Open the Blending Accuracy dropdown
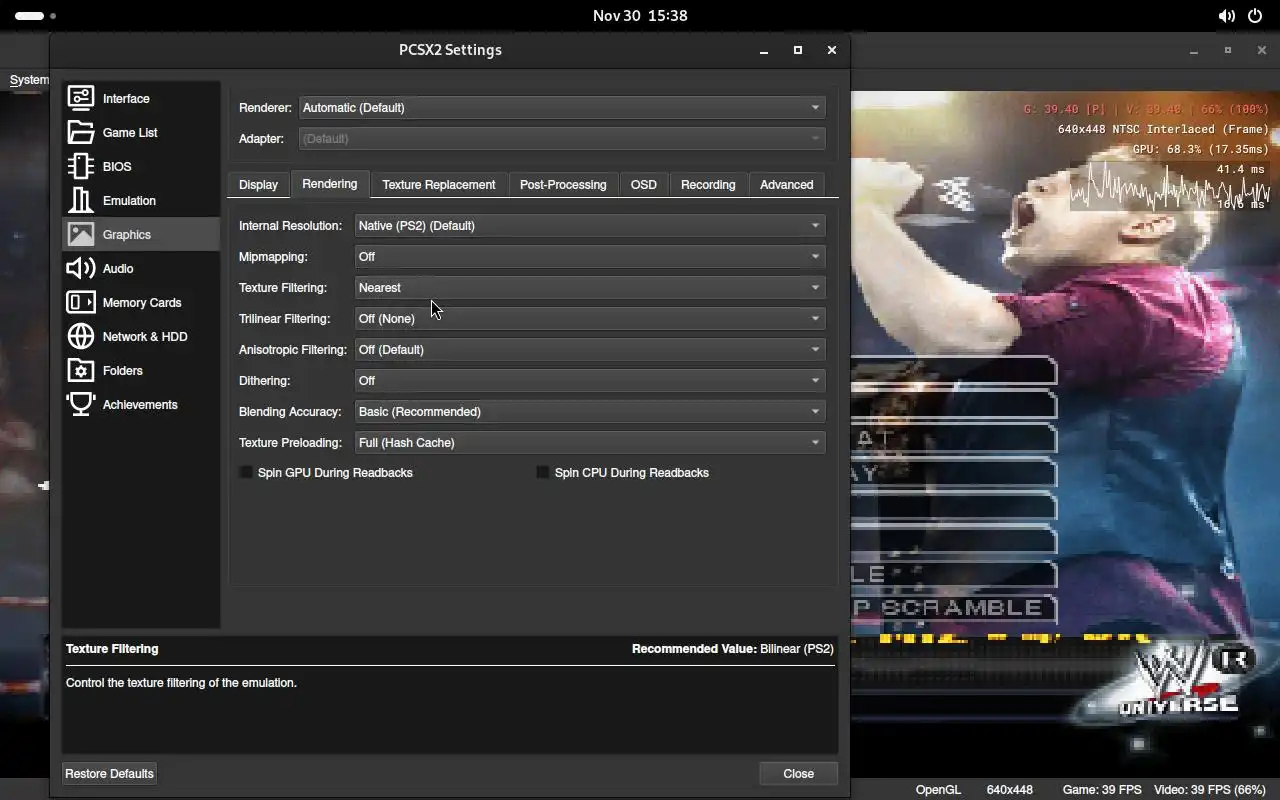1280x800 pixels. point(590,411)
